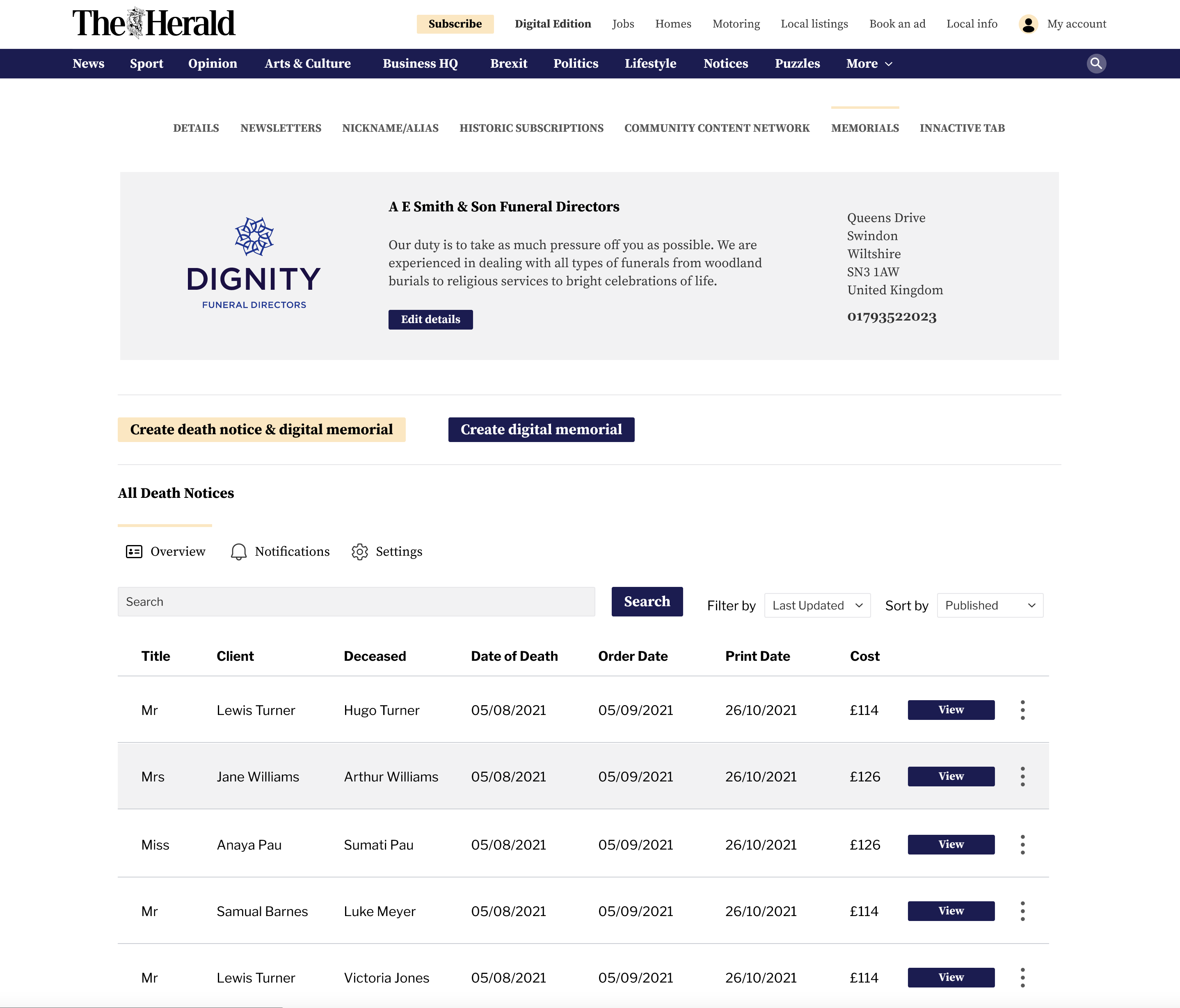This screenshot has height=1008, width=1180.
Task: Click the search magnifier icon in navbar
Action: (x=1096, y=63)
